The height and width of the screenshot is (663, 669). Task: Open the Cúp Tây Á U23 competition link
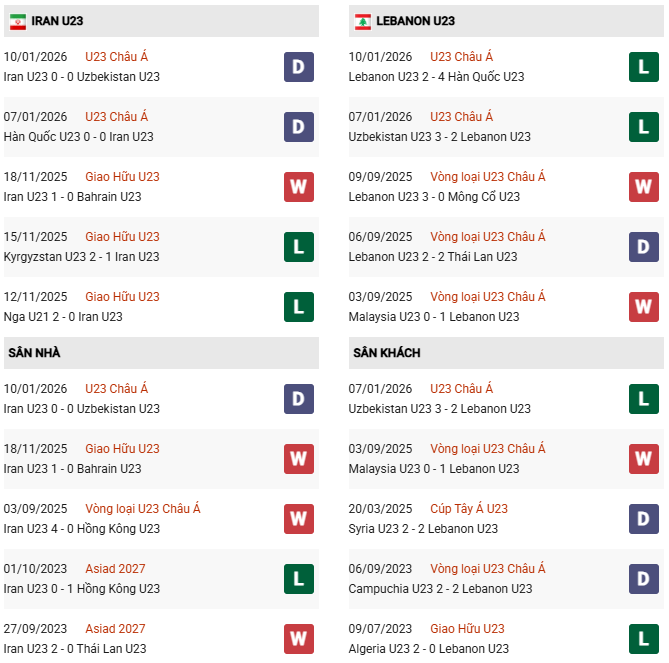(469, 509)
